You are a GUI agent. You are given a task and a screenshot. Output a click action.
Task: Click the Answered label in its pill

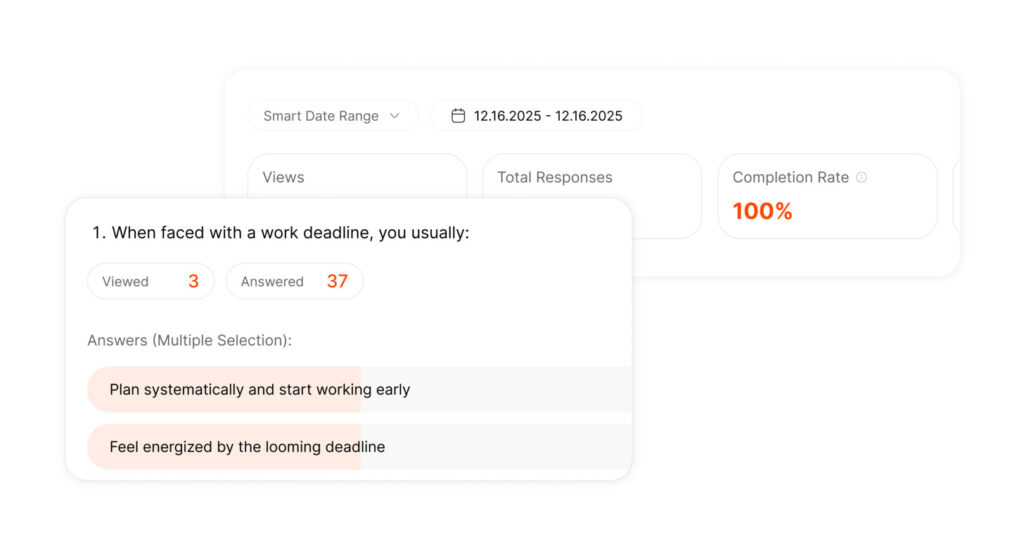[x=272, y=282]
